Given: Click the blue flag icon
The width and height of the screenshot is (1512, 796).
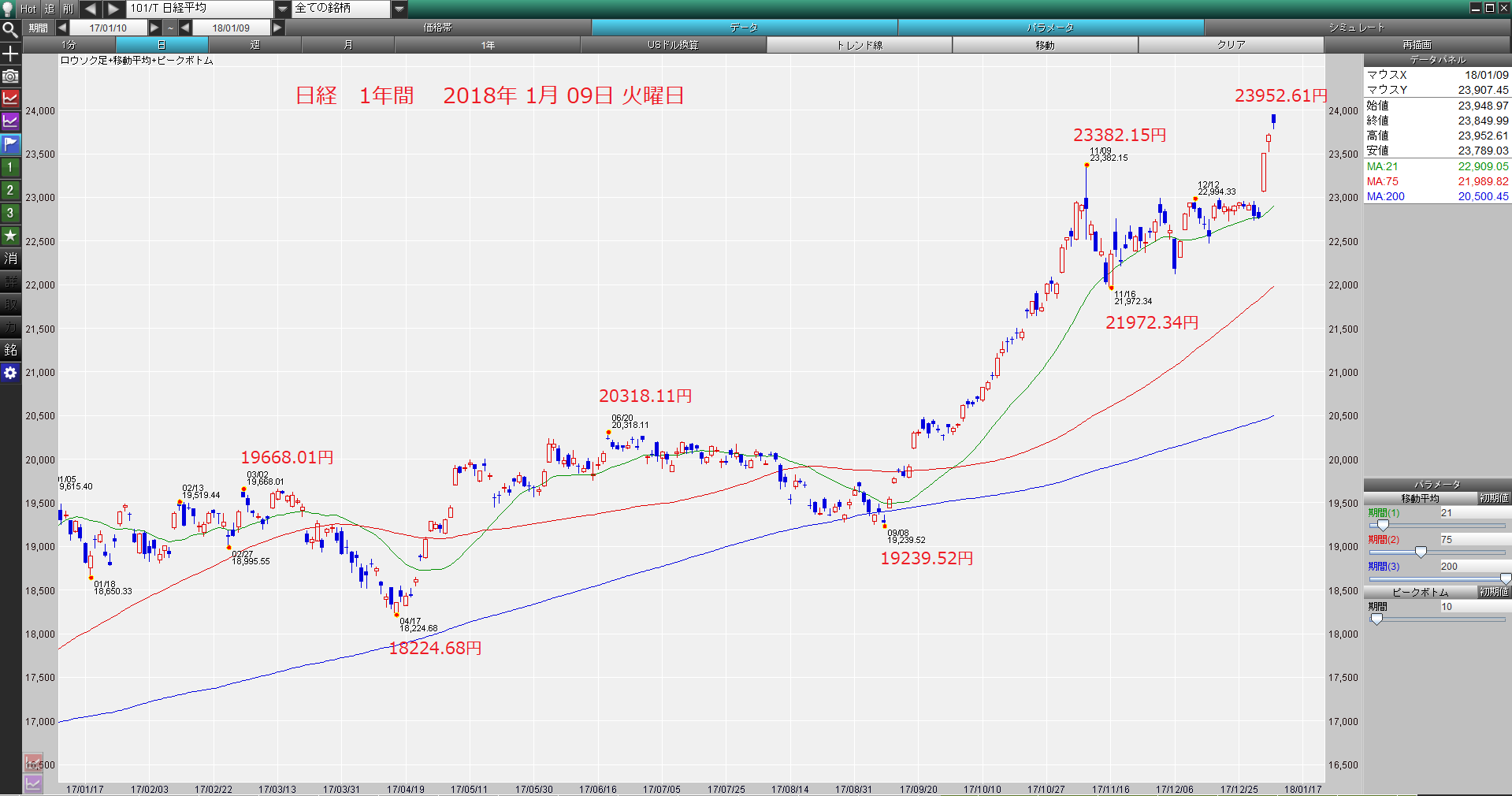Looking at the screenshot, I should [x=10, y=144].
